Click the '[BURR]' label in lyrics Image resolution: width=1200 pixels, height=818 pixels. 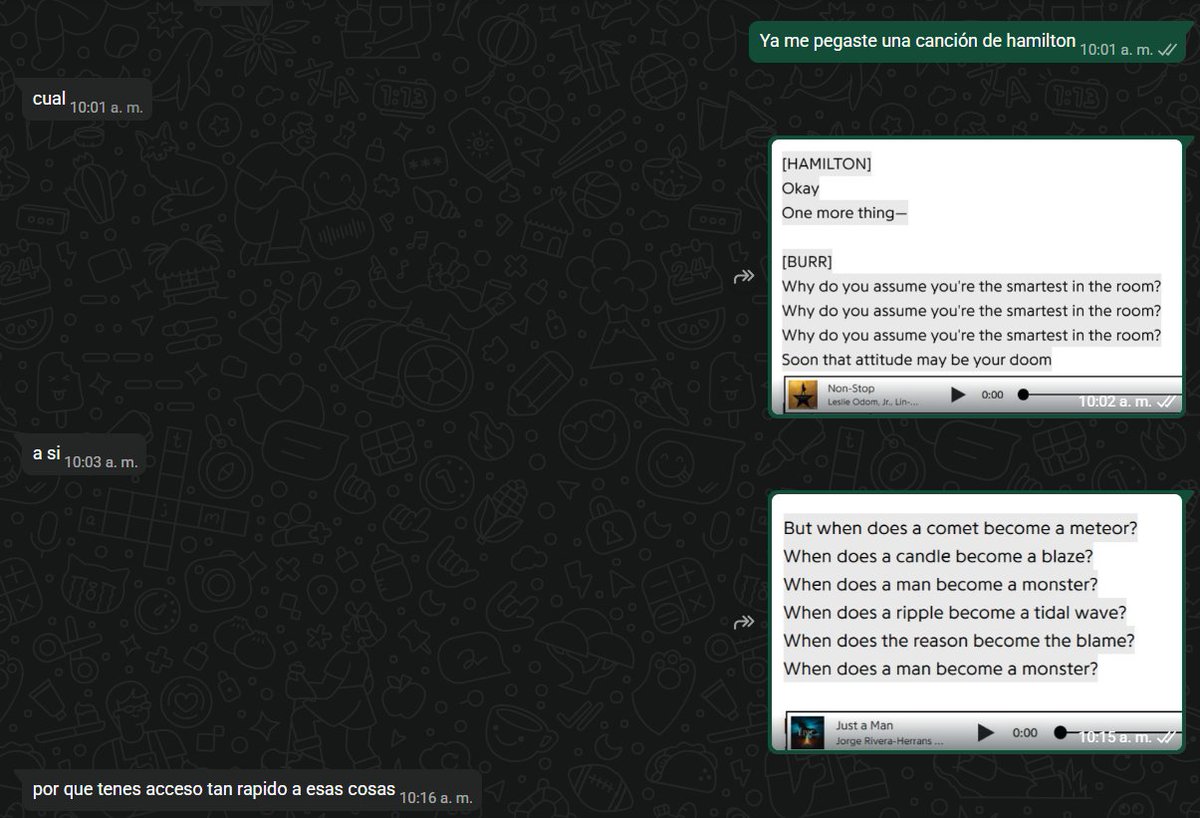tap(806, 262)
